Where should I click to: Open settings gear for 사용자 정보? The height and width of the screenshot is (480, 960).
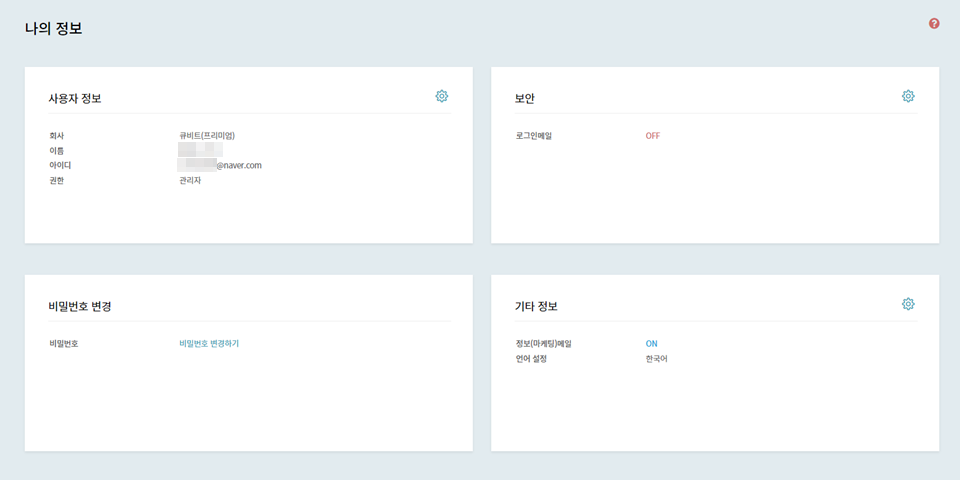coord(442,96)
